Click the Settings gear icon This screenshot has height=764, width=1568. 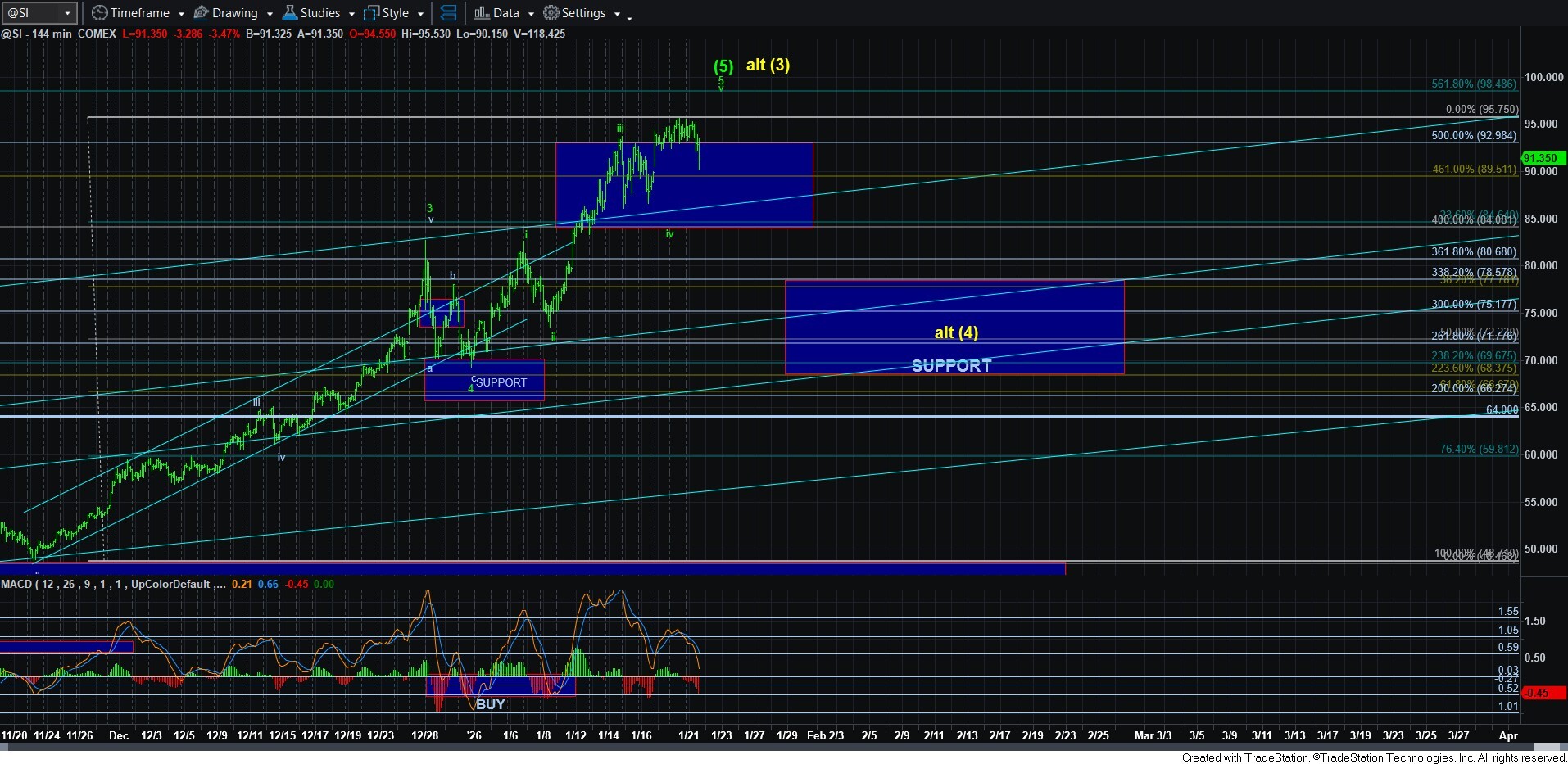(x=551, y=13)
